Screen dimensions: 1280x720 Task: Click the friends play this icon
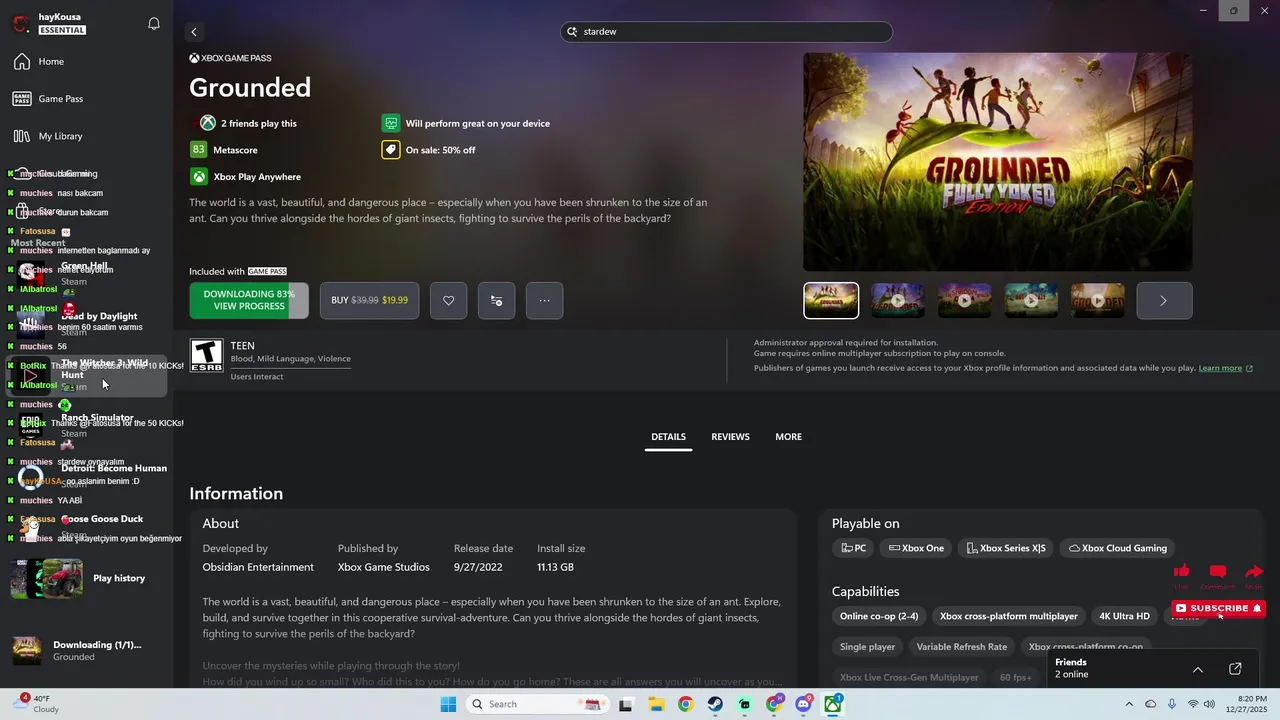[208, 123]
